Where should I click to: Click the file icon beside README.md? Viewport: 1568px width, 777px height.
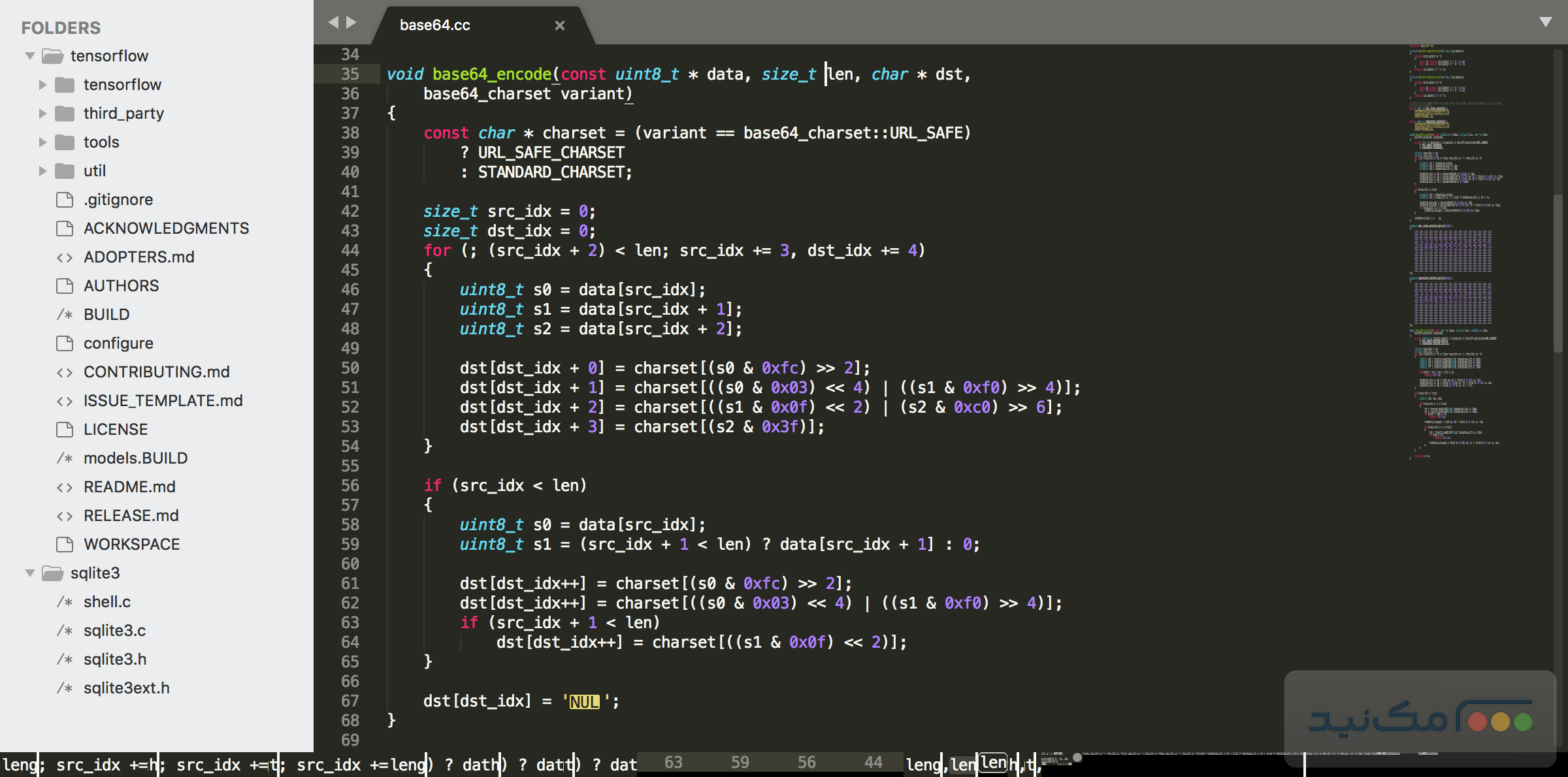point(66,486)
